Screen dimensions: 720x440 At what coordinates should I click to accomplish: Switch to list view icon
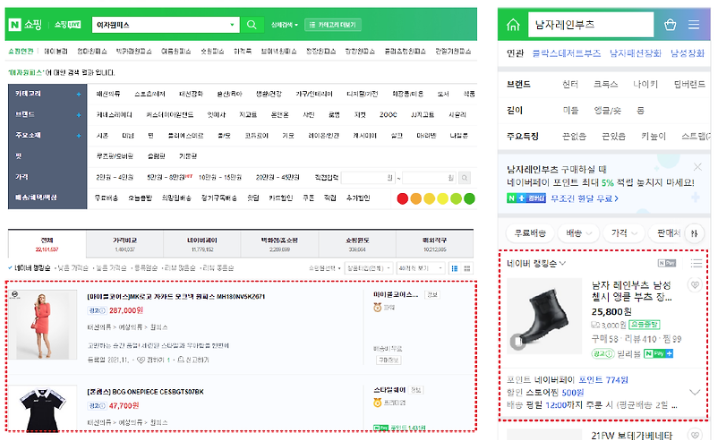(x=455, y=268)
